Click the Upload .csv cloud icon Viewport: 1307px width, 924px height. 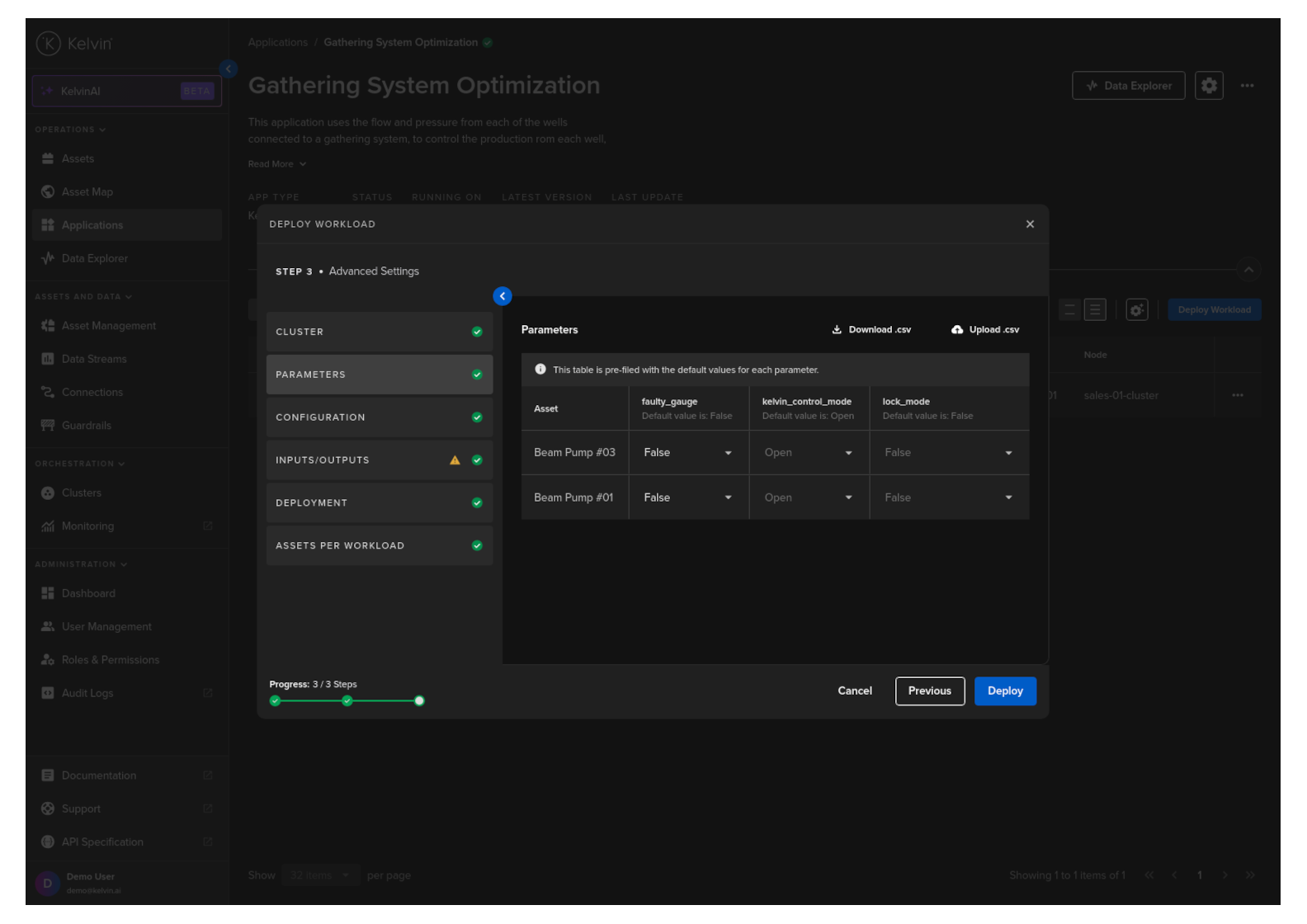pos(957,330)
